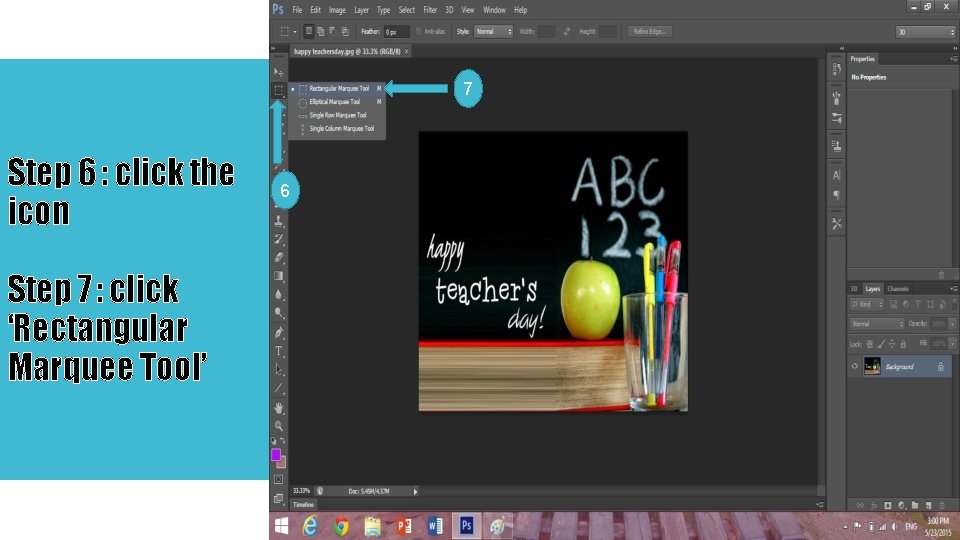Click the Feather input field
Viewport: 960px width, 540px height.
pyautogui.click(x=396, y=32)
